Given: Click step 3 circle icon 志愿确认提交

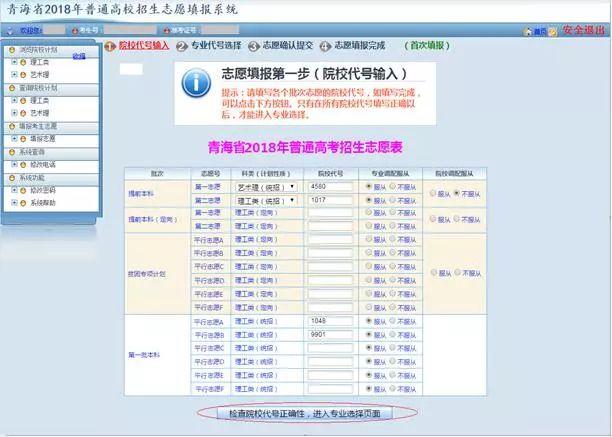Looking at the screenshot, I should click(254, 46).
